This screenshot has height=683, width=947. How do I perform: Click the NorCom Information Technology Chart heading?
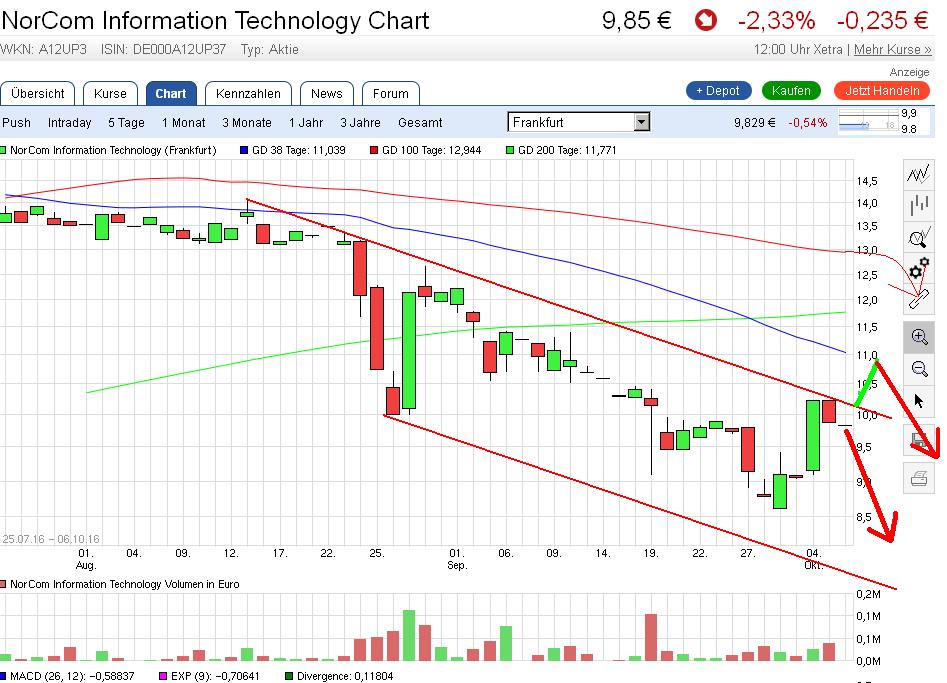(215, 21)
